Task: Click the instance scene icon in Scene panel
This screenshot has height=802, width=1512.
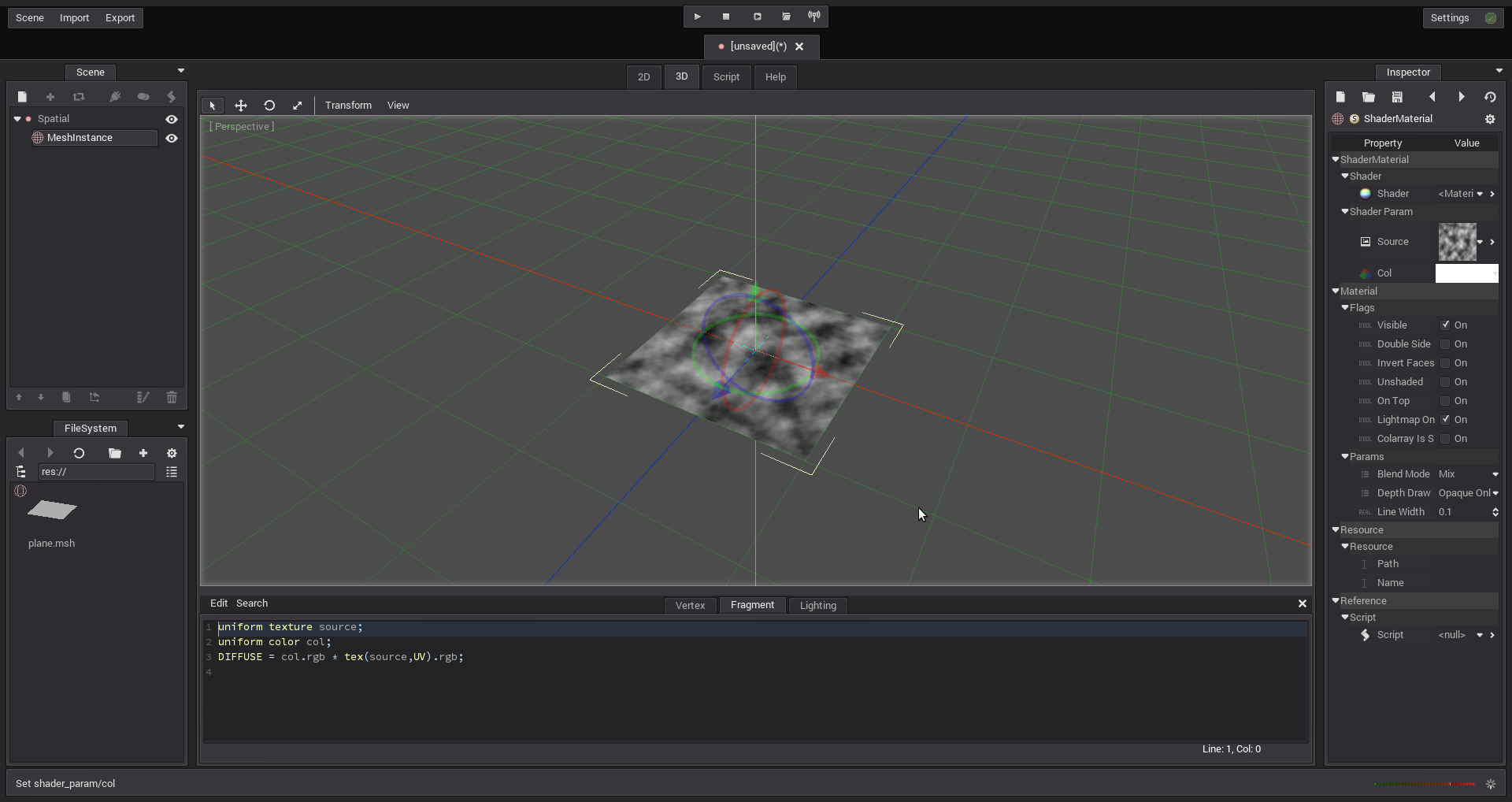Action: [79, 97]
